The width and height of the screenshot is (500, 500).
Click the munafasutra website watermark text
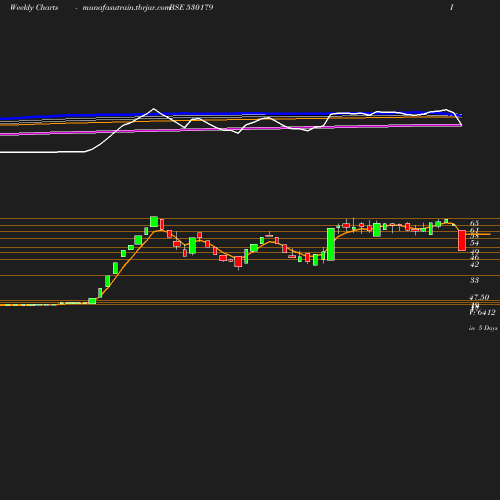[x=126, y=8]
